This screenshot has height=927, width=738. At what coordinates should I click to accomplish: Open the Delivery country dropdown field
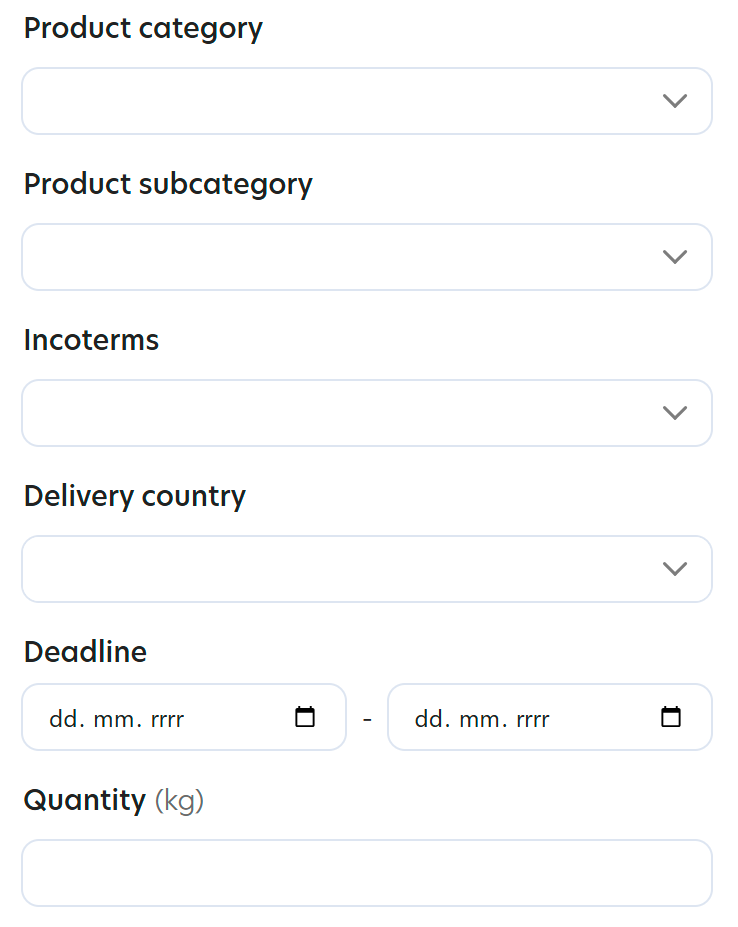[340, 569]
